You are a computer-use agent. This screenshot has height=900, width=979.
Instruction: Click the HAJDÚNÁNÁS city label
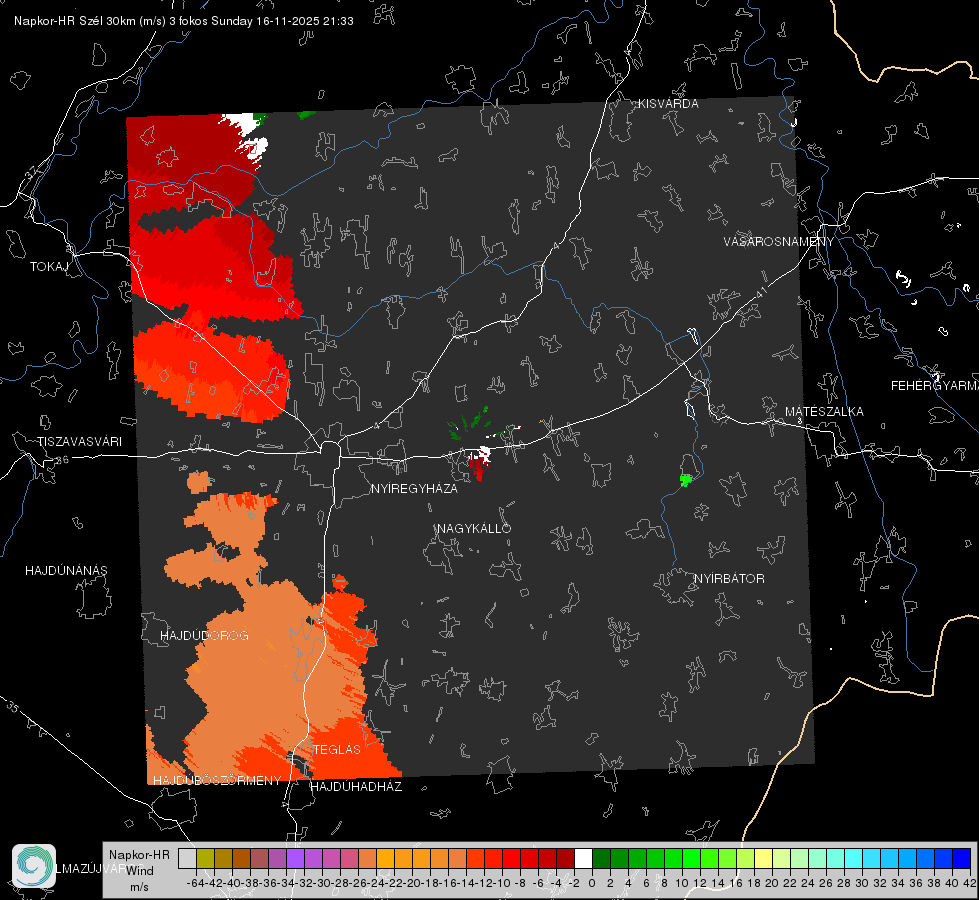[x=66, y=571]
